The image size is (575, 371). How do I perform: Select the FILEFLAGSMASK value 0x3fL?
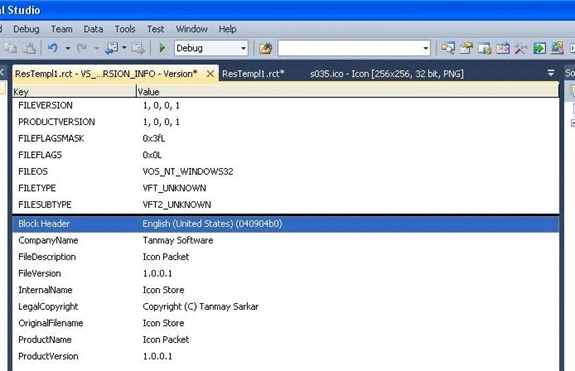tap(154, 138)
